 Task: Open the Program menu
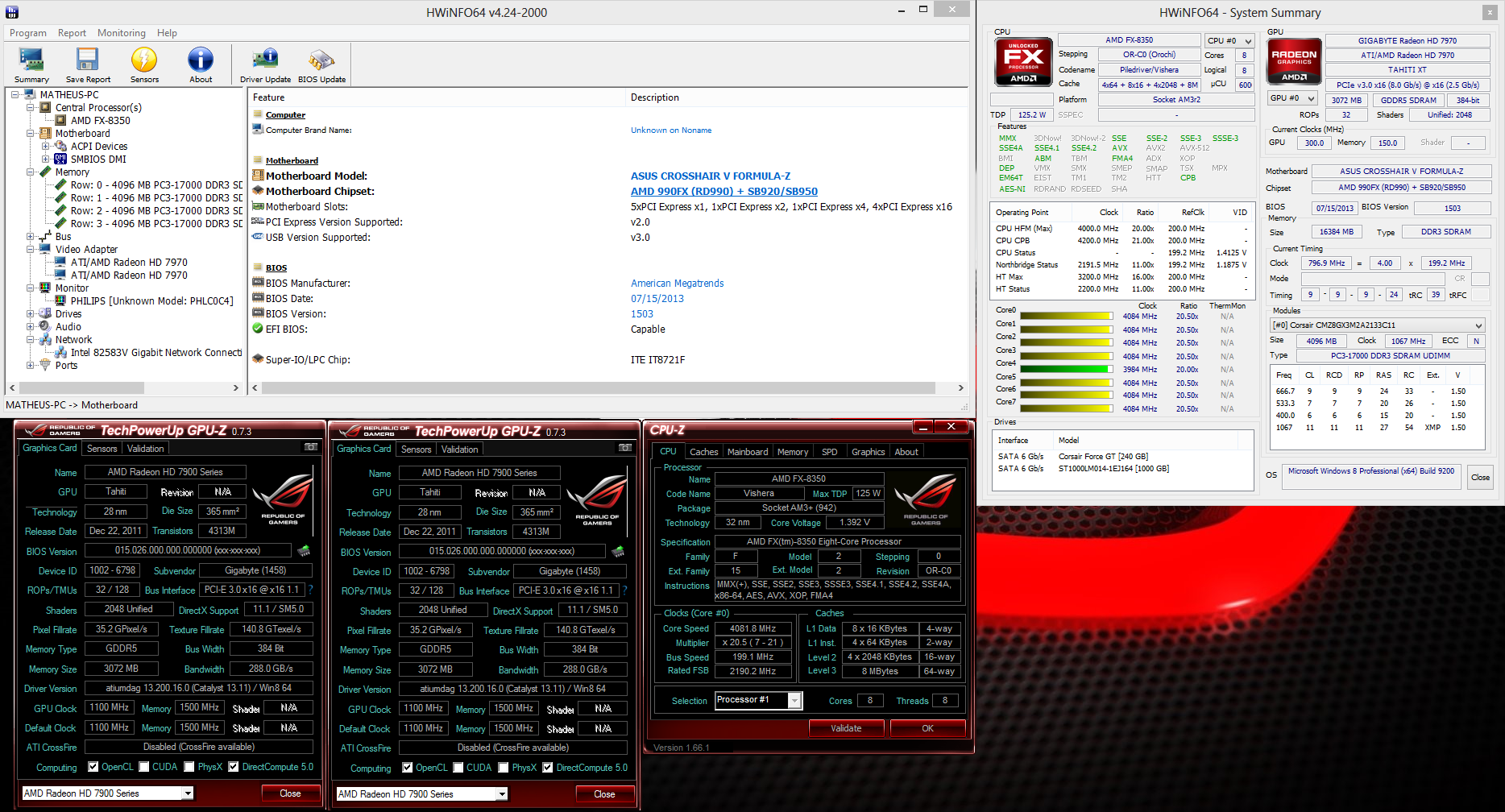click(x=28, y=33)
